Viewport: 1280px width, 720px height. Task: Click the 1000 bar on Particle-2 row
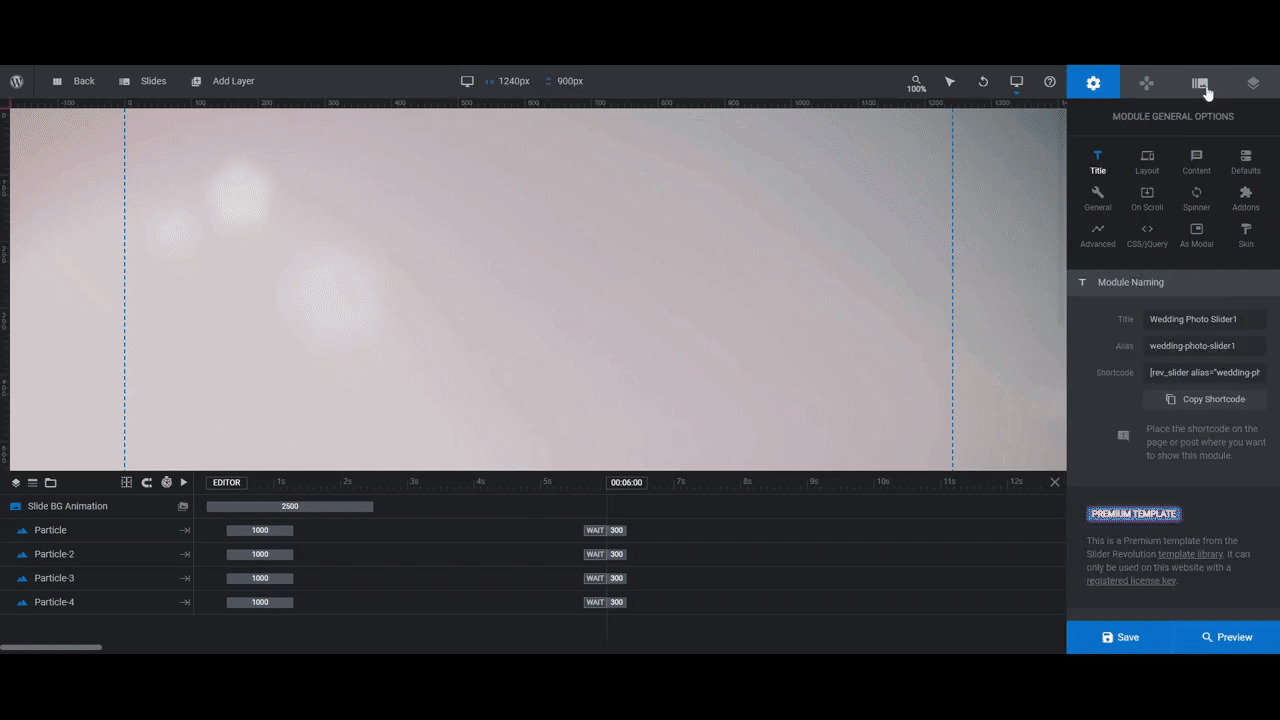260,554
